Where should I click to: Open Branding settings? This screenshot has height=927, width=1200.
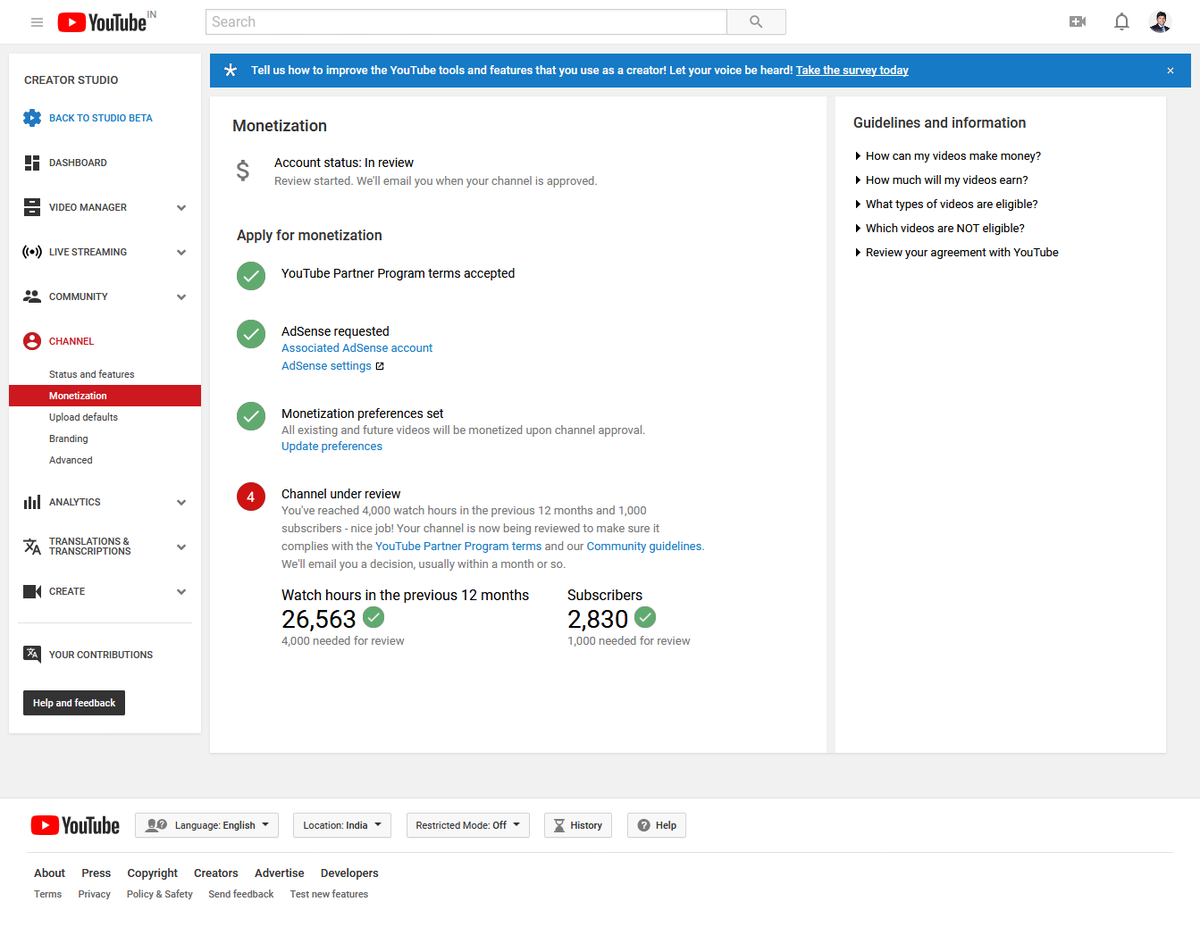coord(68,439)
